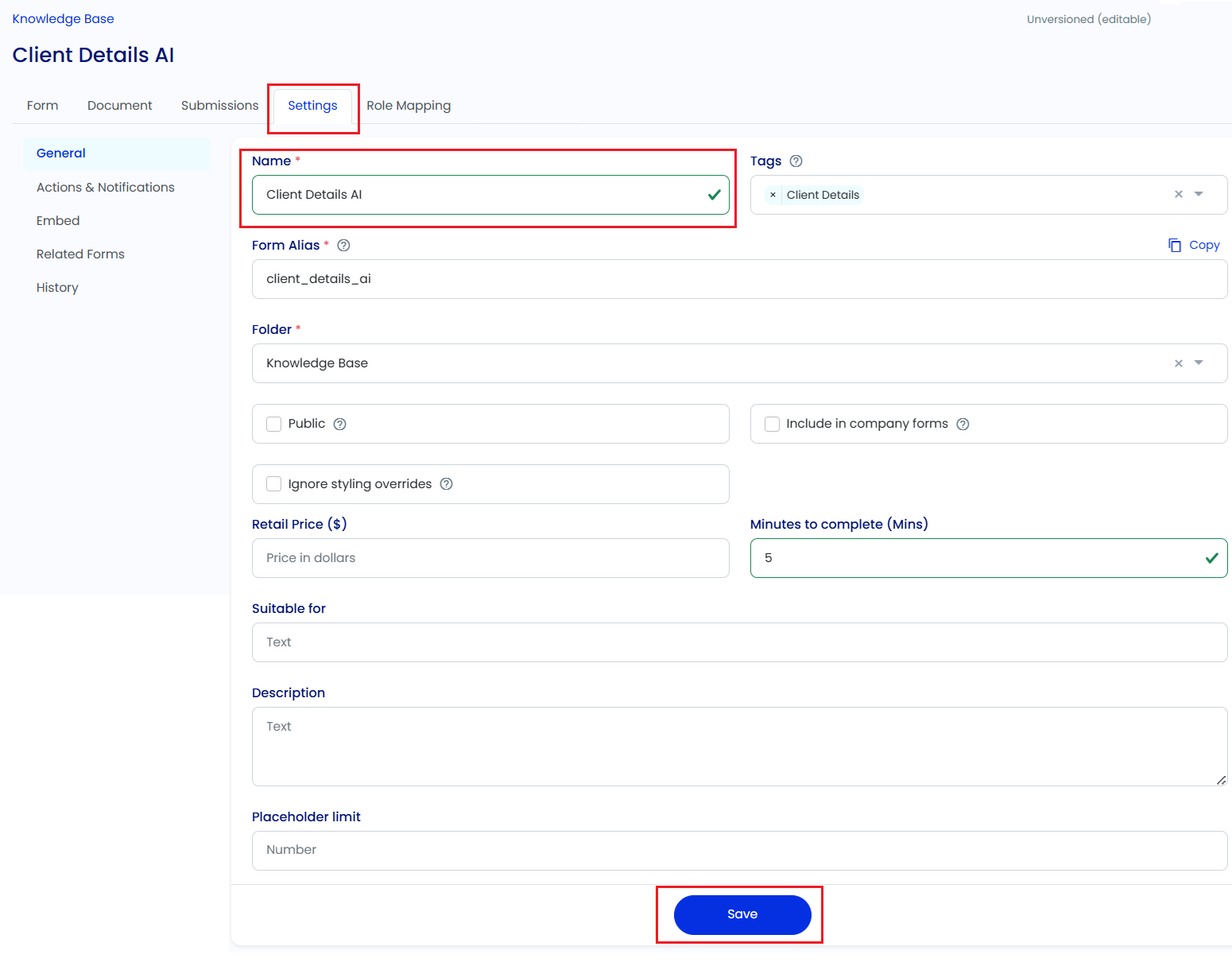Toggle Ignore styling overrides checkbox

pos(274,484)
